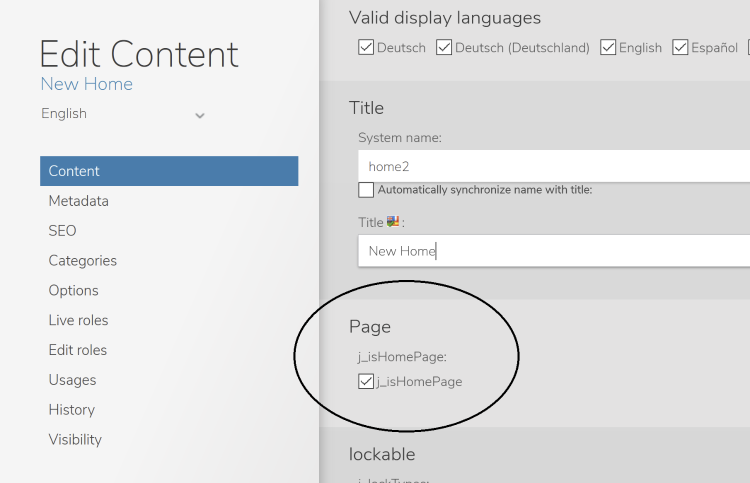Toggle the Español language checkbox

pyautogui.click(x=680, y=47)
